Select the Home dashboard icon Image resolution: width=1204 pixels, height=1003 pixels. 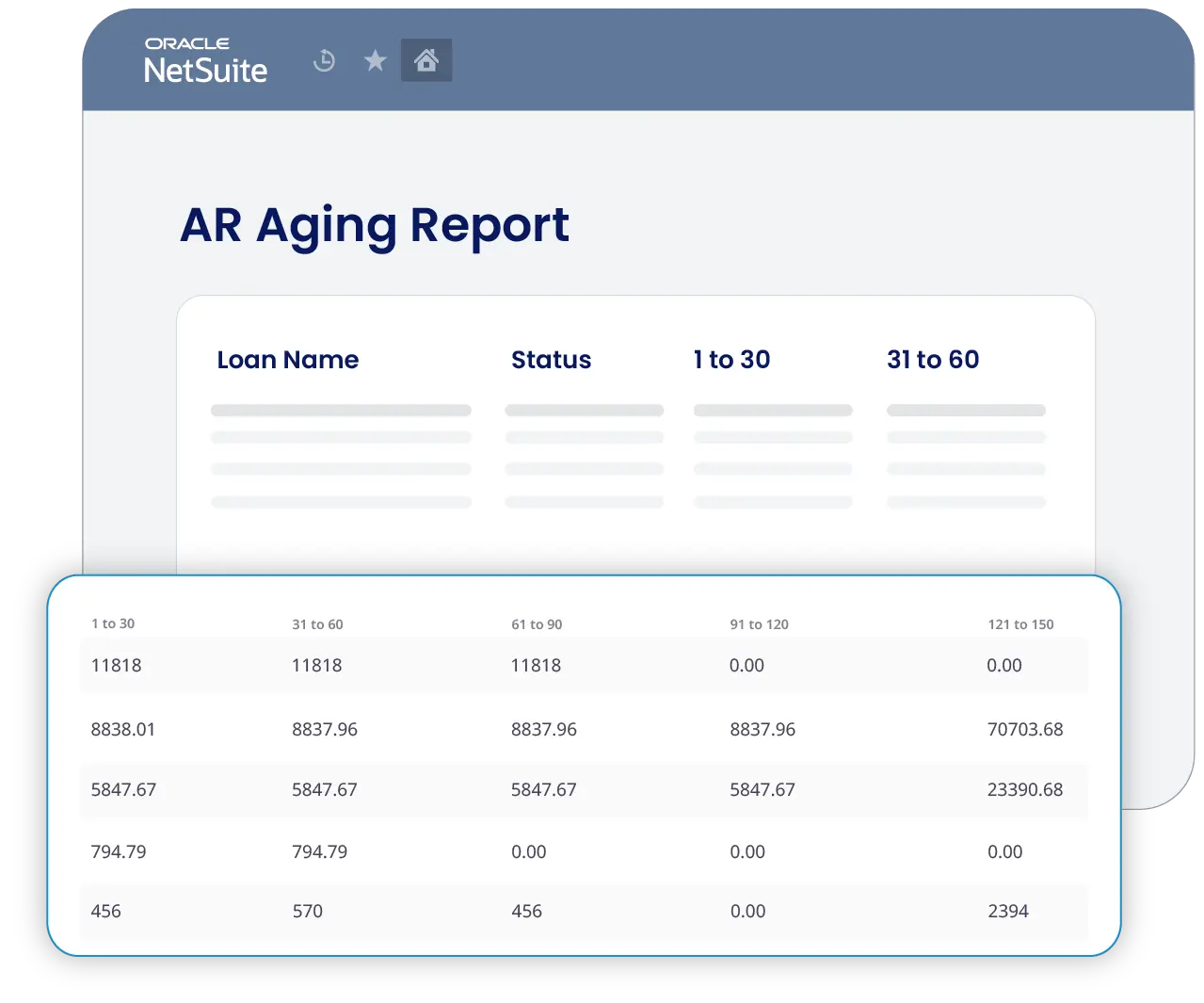pos(426,59)
